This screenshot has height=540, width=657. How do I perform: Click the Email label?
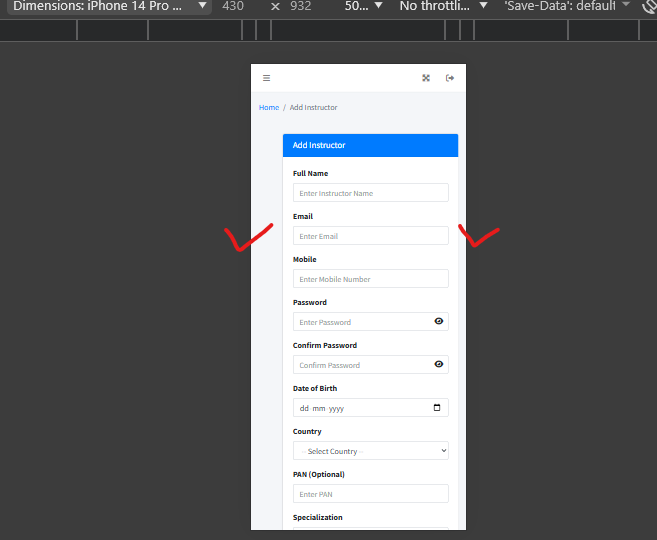pos(303,216)
